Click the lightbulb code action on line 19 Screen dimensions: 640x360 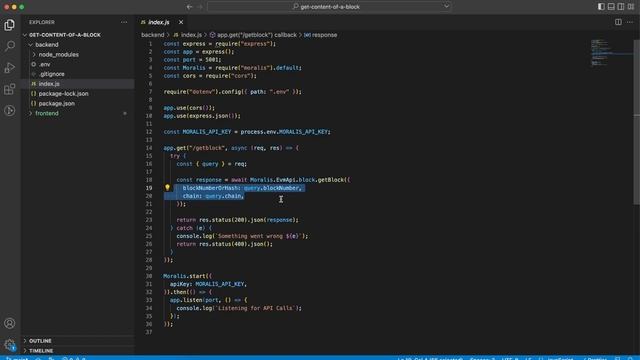click(167, 188)
